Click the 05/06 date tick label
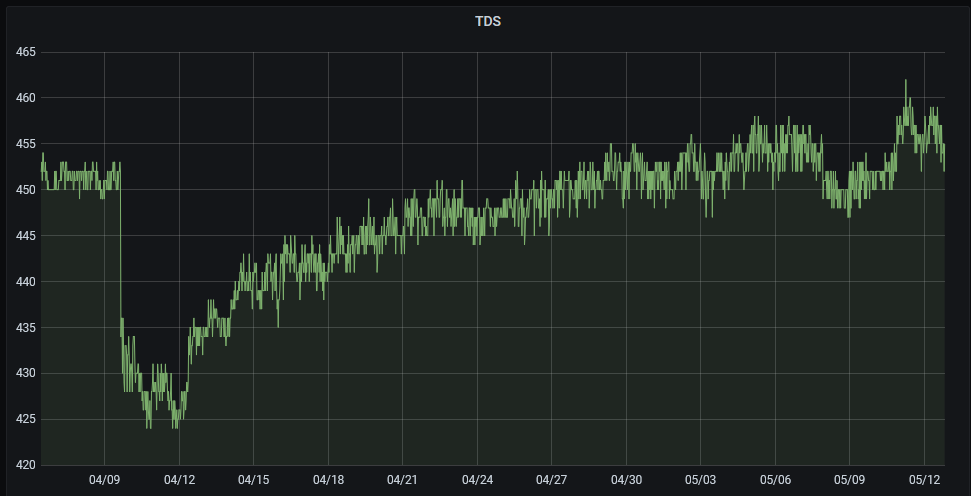971x496 pixels. [775, 479]
